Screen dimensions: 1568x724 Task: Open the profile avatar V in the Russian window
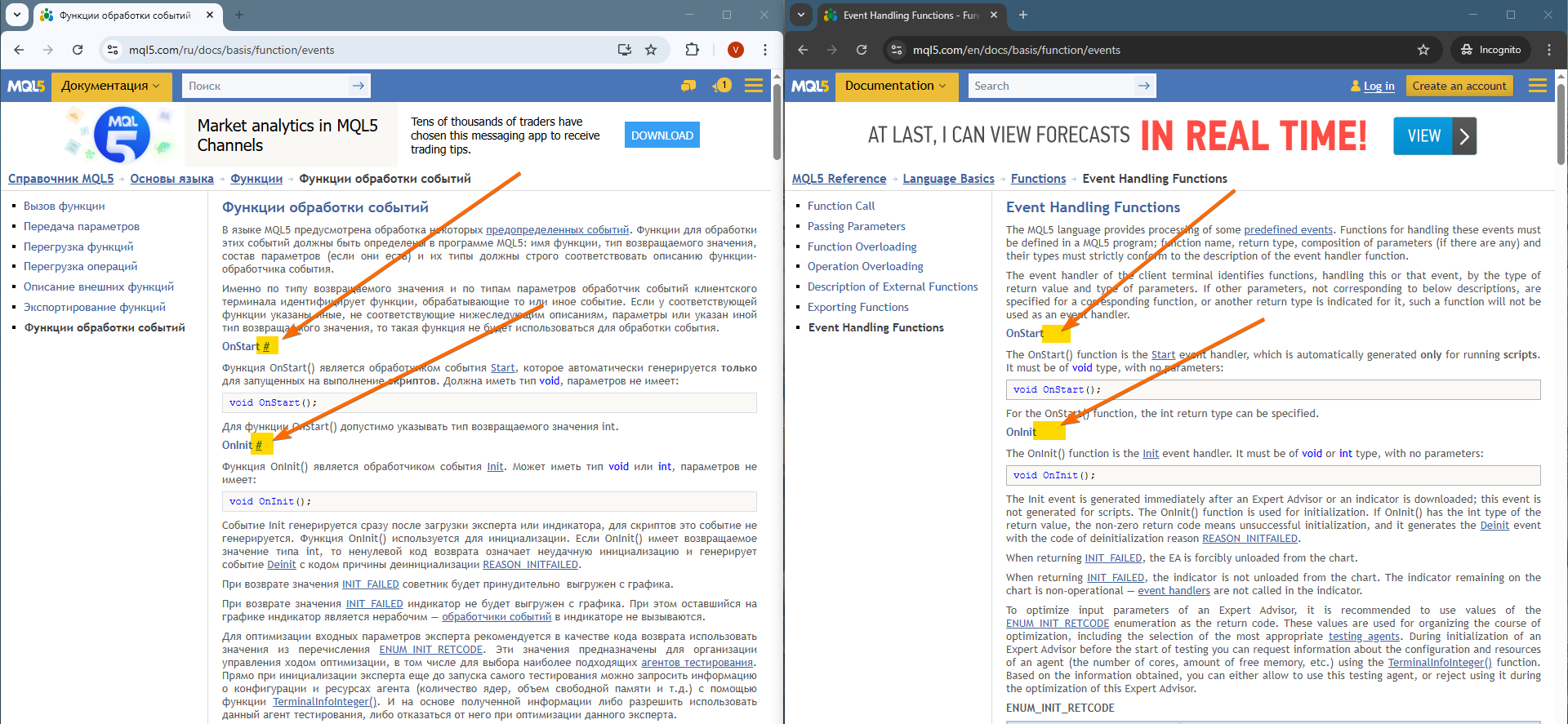tap(736, 50)
